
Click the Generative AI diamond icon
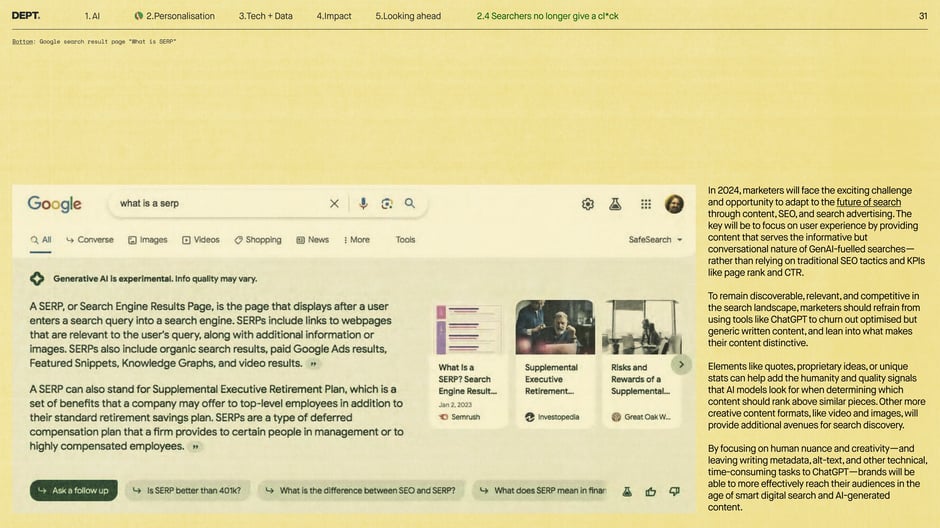pos(37,278)
